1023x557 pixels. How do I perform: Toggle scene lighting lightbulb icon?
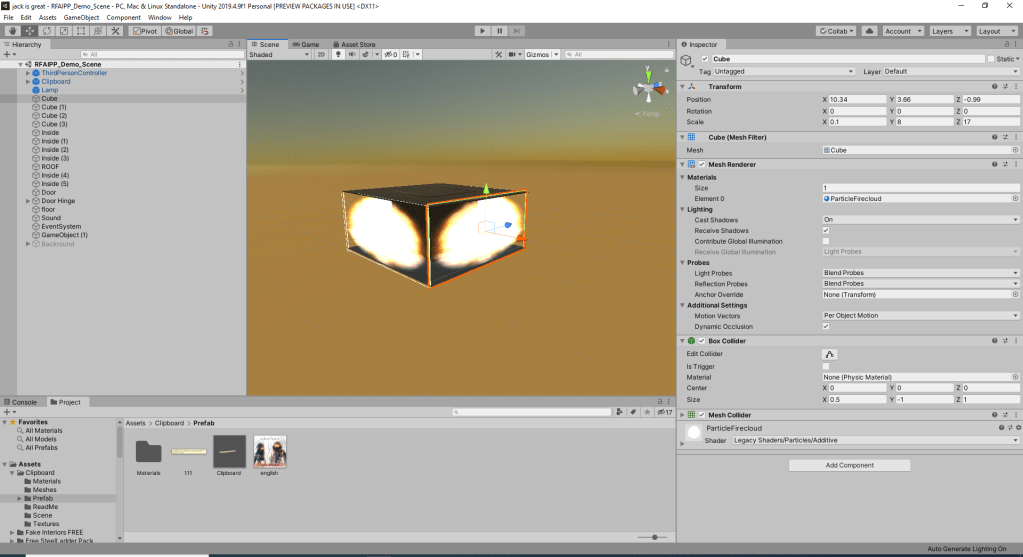[x=338, y=55]
